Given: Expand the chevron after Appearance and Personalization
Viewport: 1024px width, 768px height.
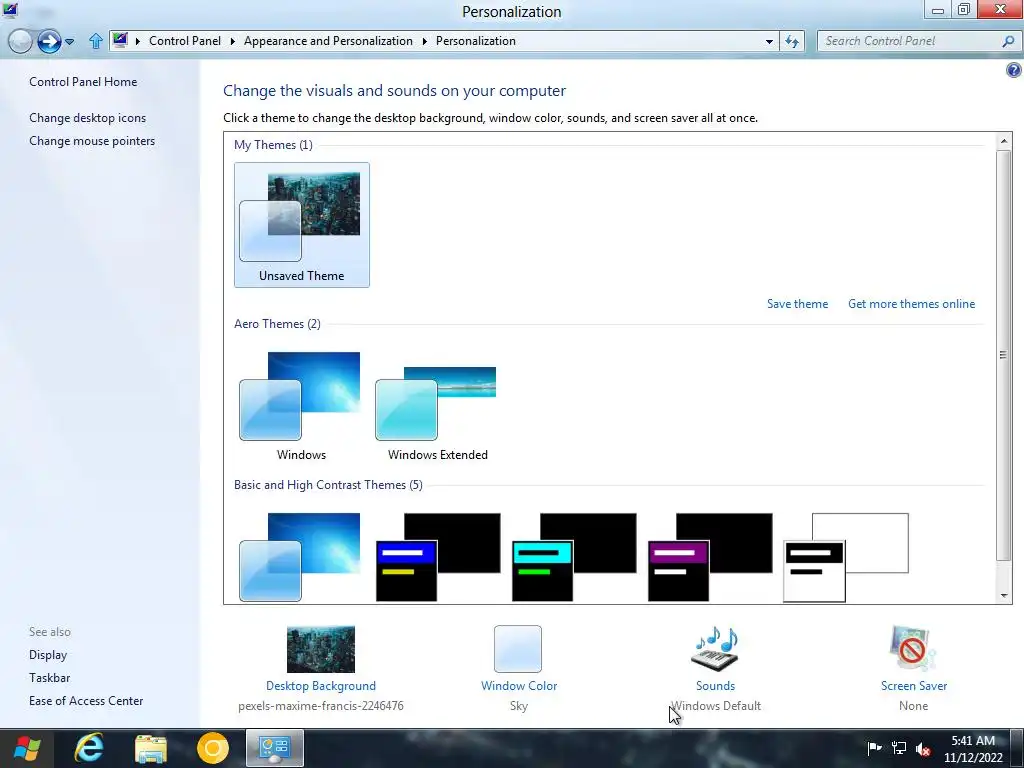Looking at the screenshot, I should 424,41.
